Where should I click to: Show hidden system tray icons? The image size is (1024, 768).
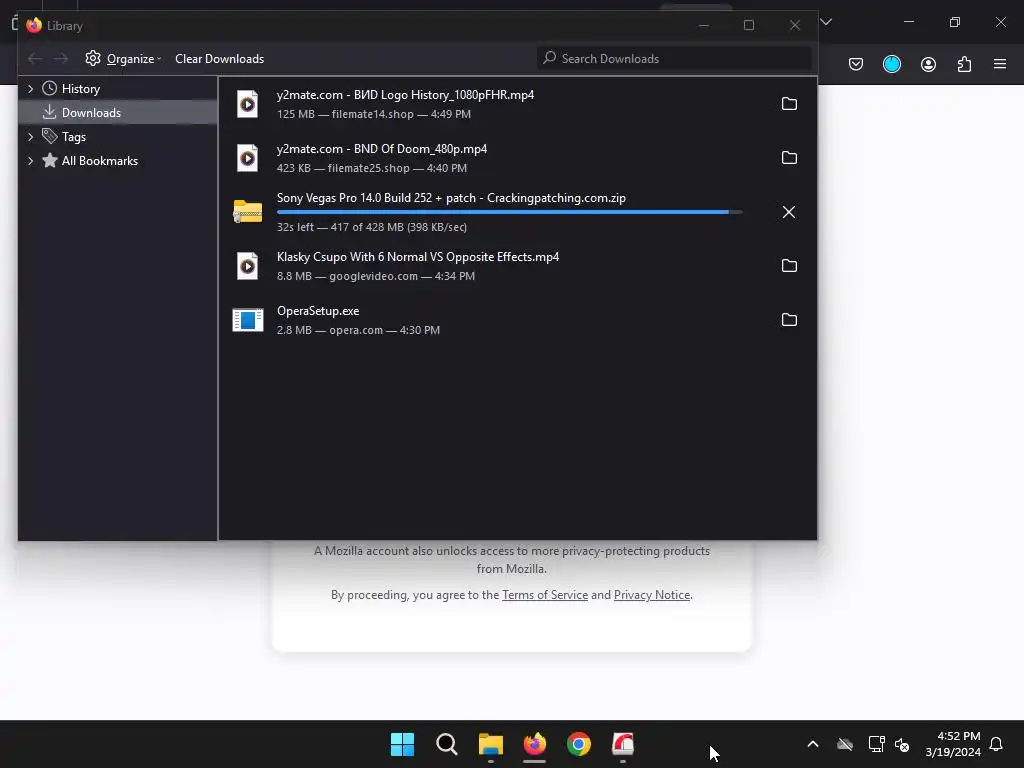pos(813,744)
